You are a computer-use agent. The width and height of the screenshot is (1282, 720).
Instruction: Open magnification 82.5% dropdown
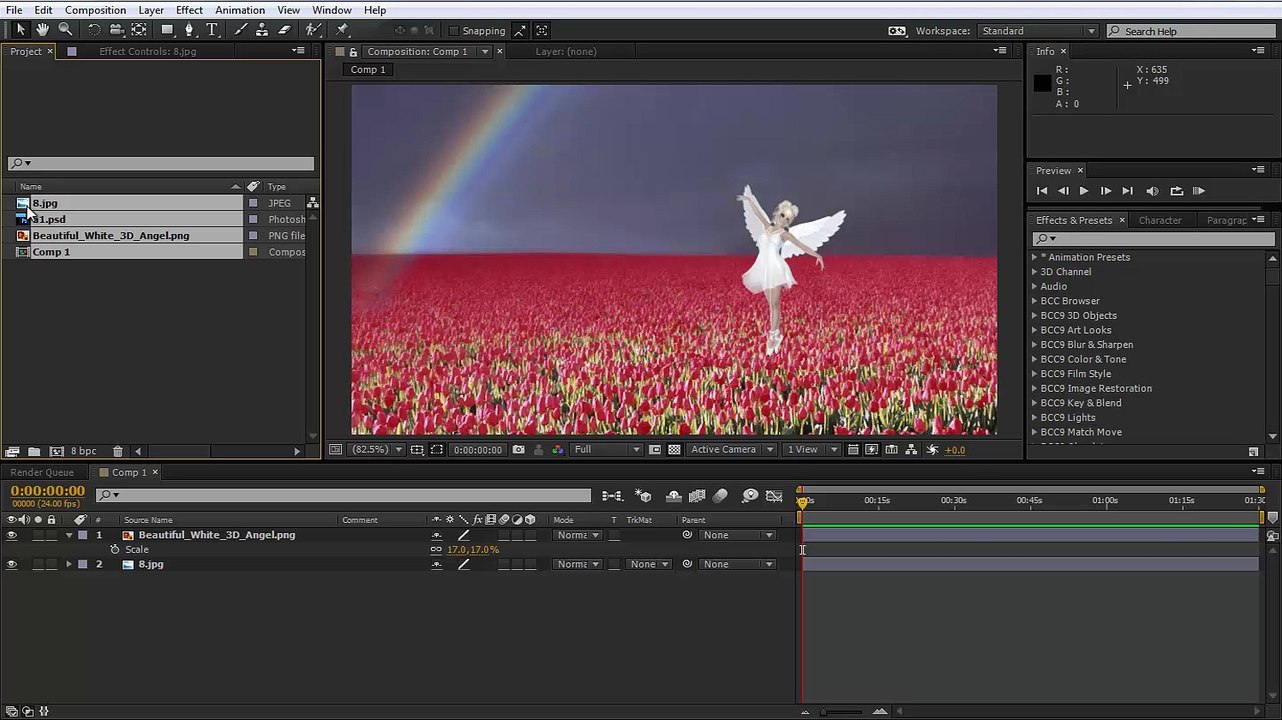pyautogui.click(x=377, y=450)
